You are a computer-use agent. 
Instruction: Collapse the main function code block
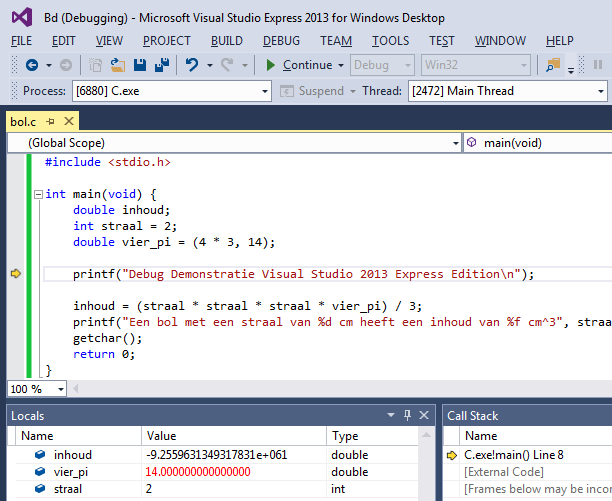pos(37,194)
